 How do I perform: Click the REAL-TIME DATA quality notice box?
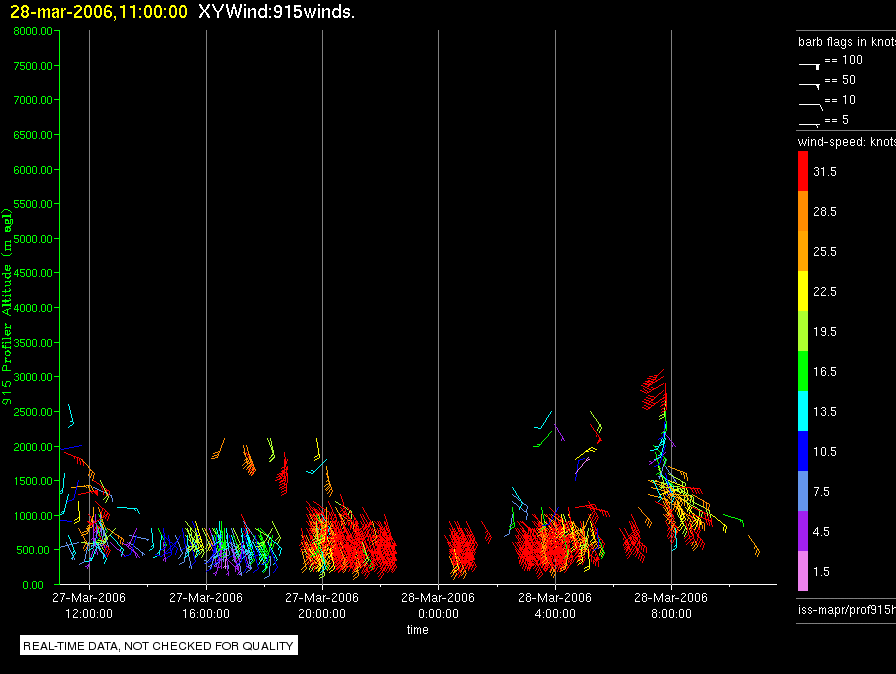[159, 645]
